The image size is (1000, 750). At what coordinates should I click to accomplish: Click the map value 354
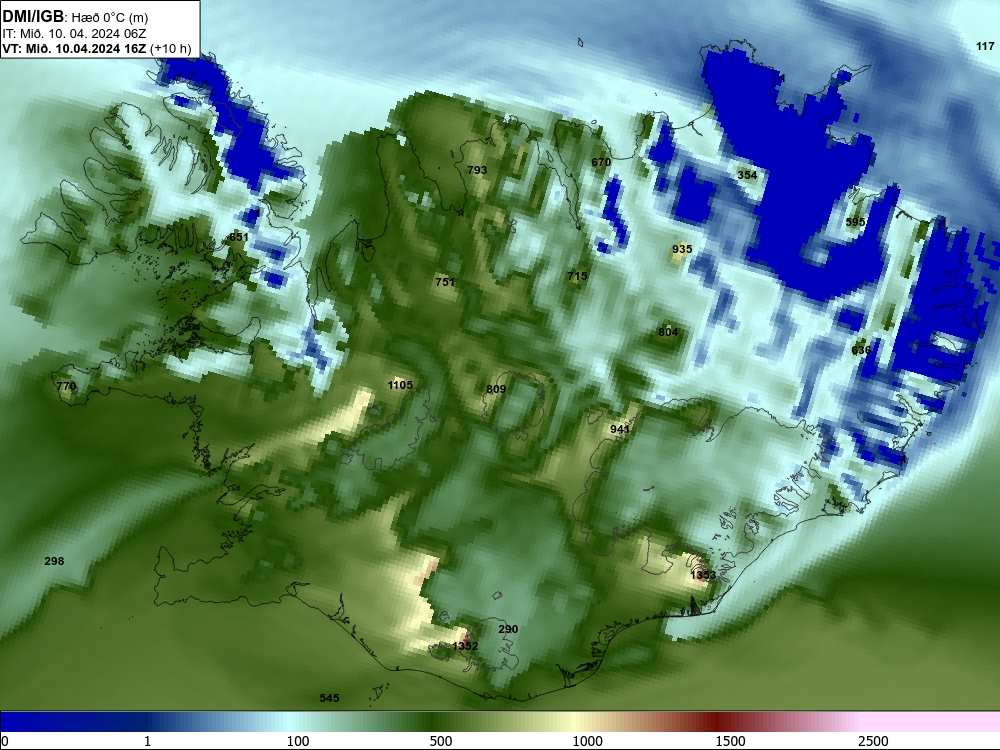pyautogui.click(x=747, y=175)
